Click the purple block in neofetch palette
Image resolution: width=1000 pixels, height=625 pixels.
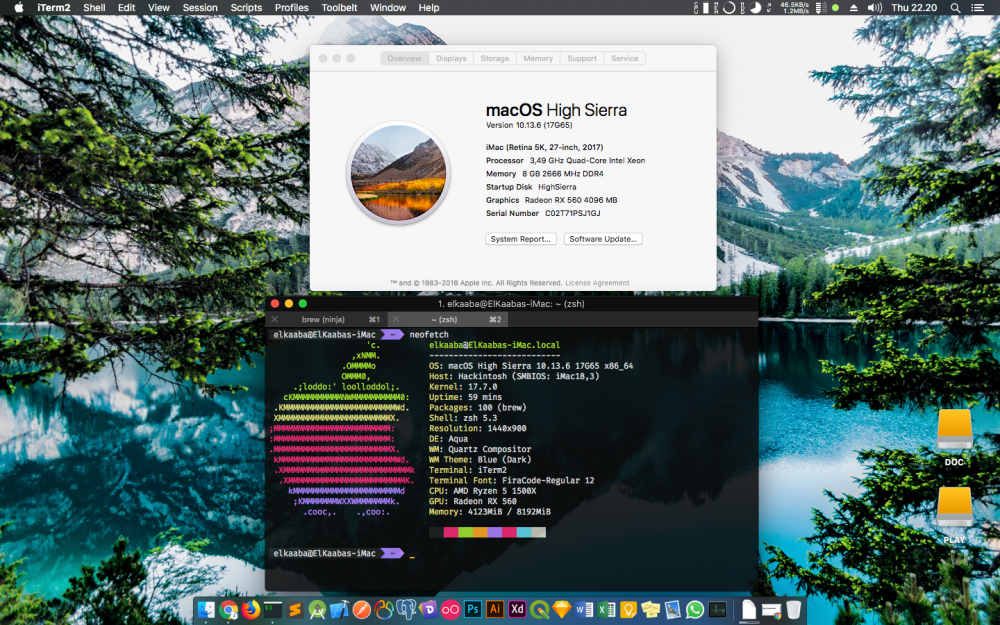[x=494, y=532]
